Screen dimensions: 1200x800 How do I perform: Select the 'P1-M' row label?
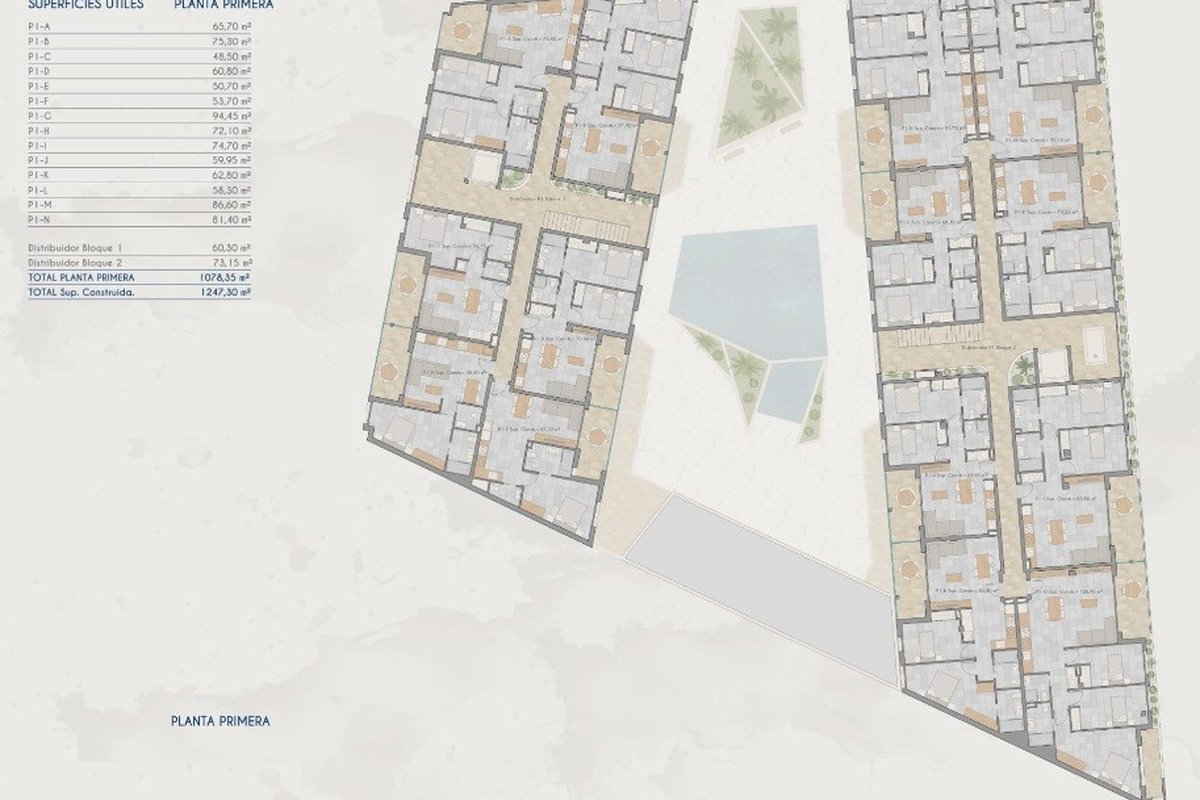point(40,203)
